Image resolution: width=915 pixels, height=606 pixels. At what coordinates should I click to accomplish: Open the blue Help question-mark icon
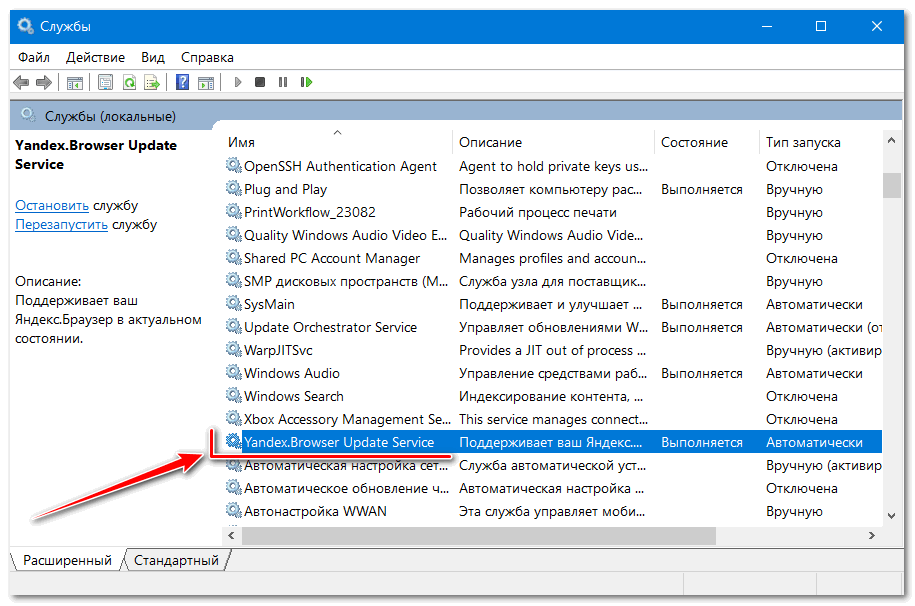coord(183,82)
